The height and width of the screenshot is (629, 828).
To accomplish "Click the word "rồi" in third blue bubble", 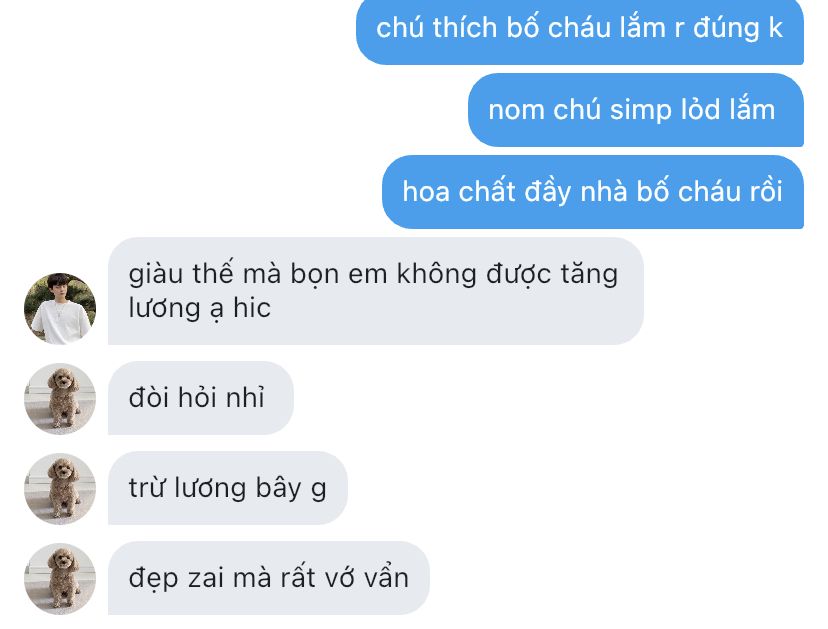I will [764, 191].
